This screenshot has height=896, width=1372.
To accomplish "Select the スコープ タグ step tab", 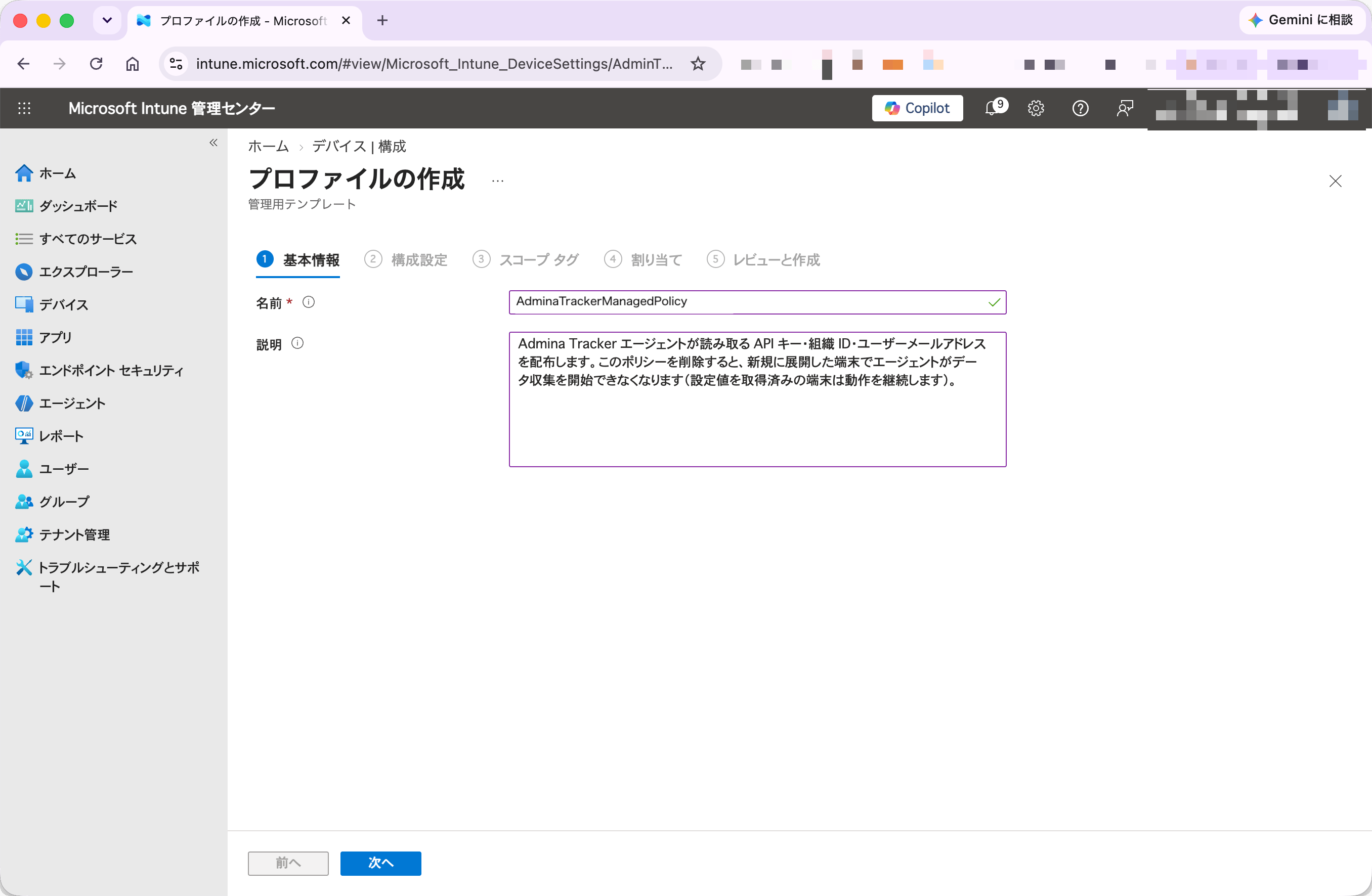I will click(525, 260).
